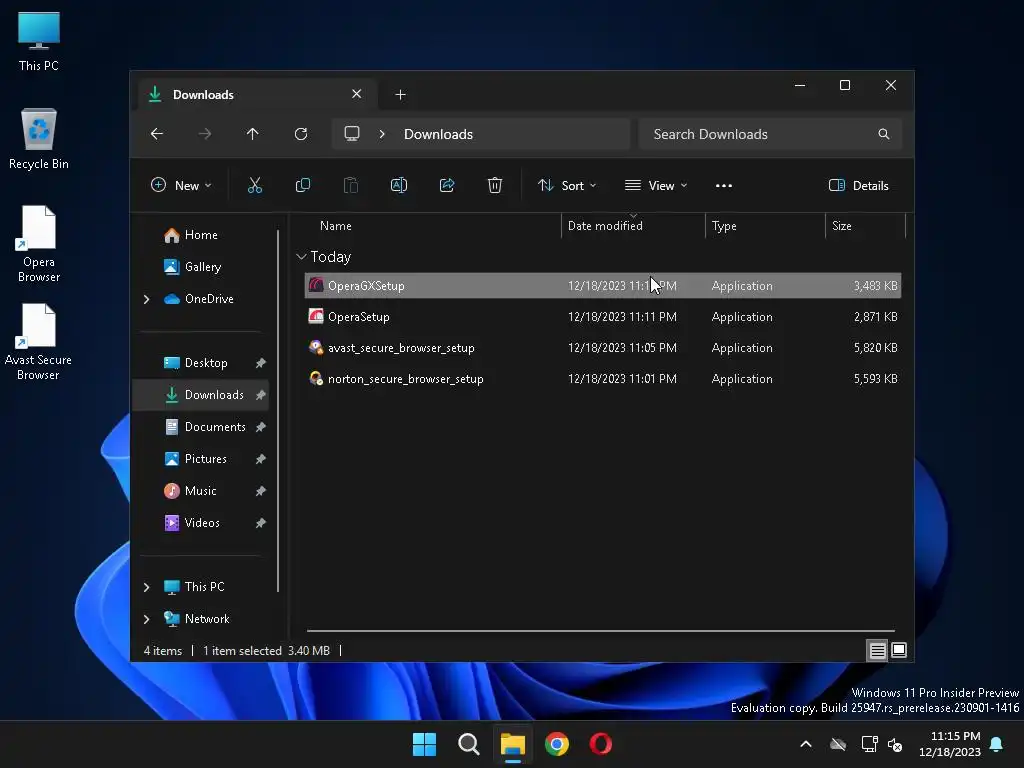Go back with the left arrow

click(157, 134)
